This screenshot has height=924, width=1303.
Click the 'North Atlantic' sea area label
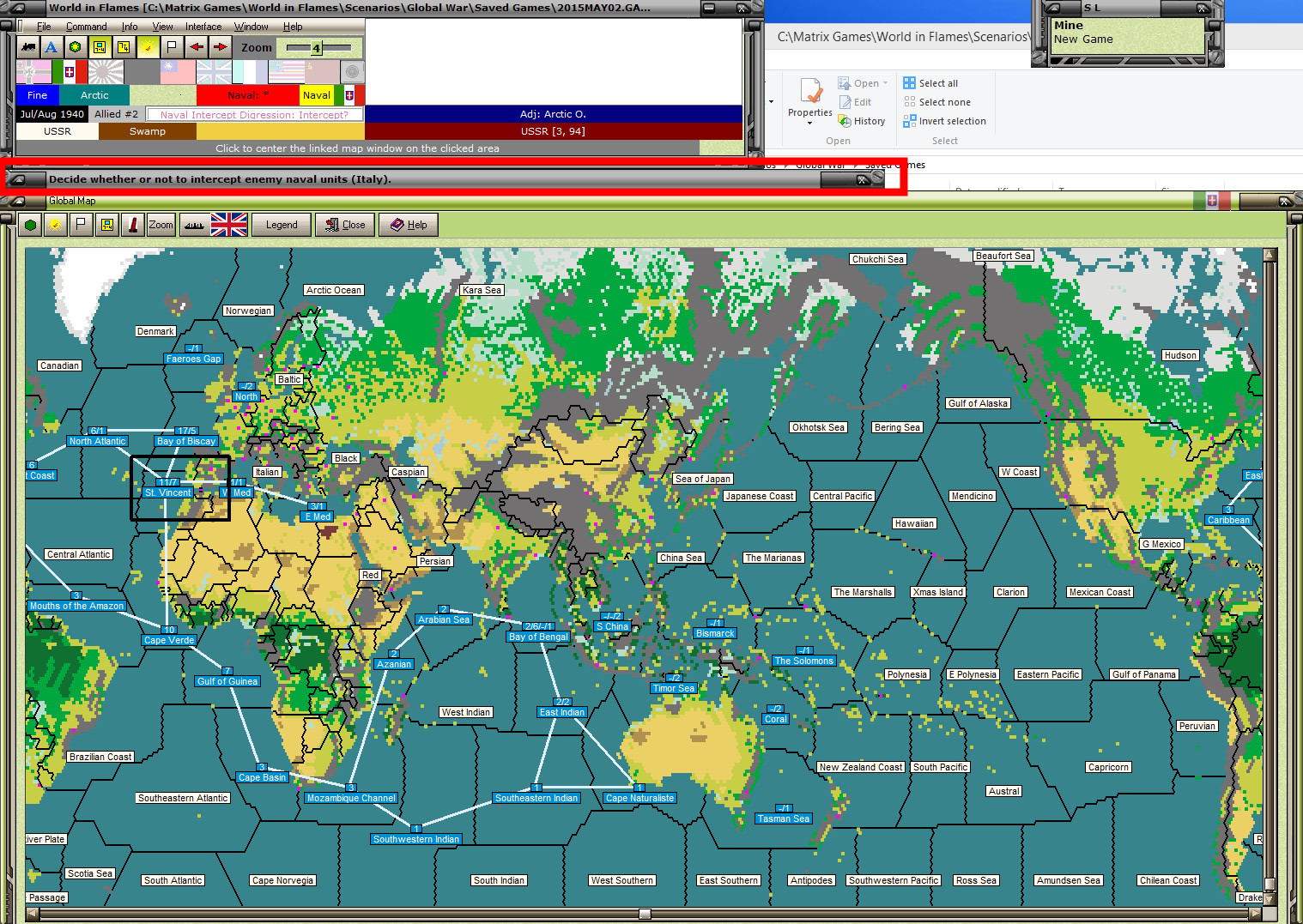(98, 441)
